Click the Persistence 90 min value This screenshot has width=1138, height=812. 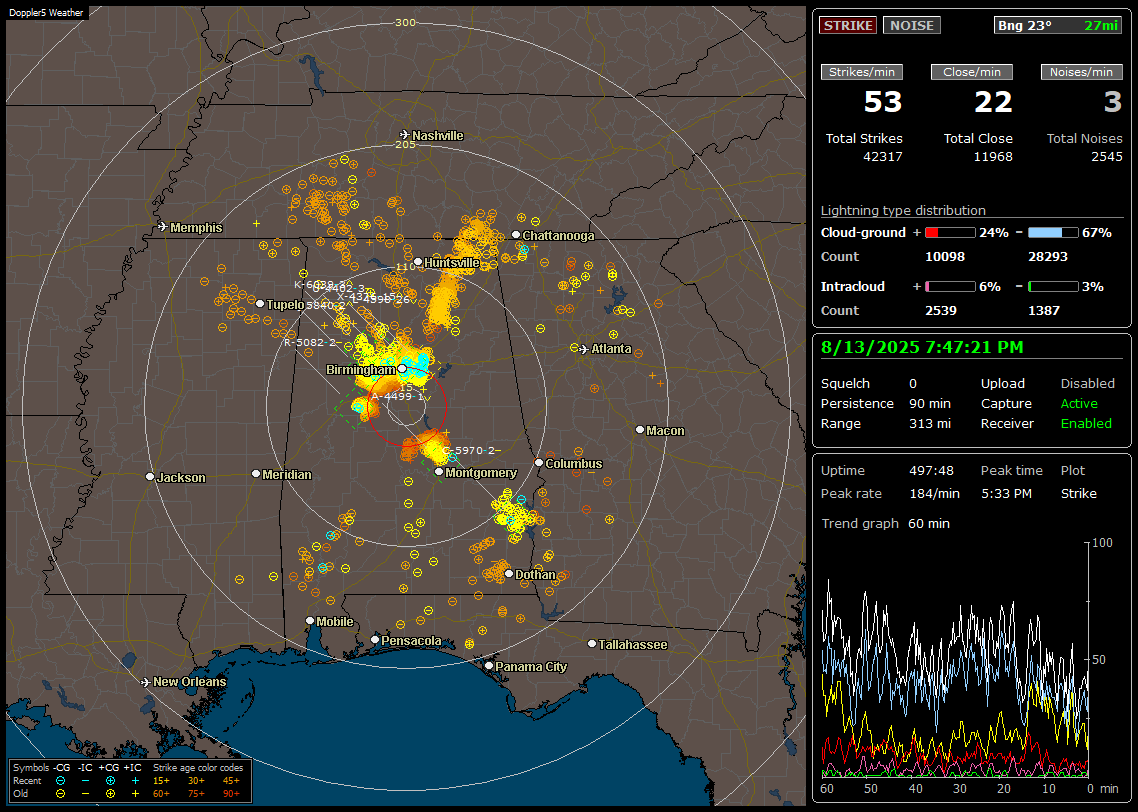click(x=930, y=403)
